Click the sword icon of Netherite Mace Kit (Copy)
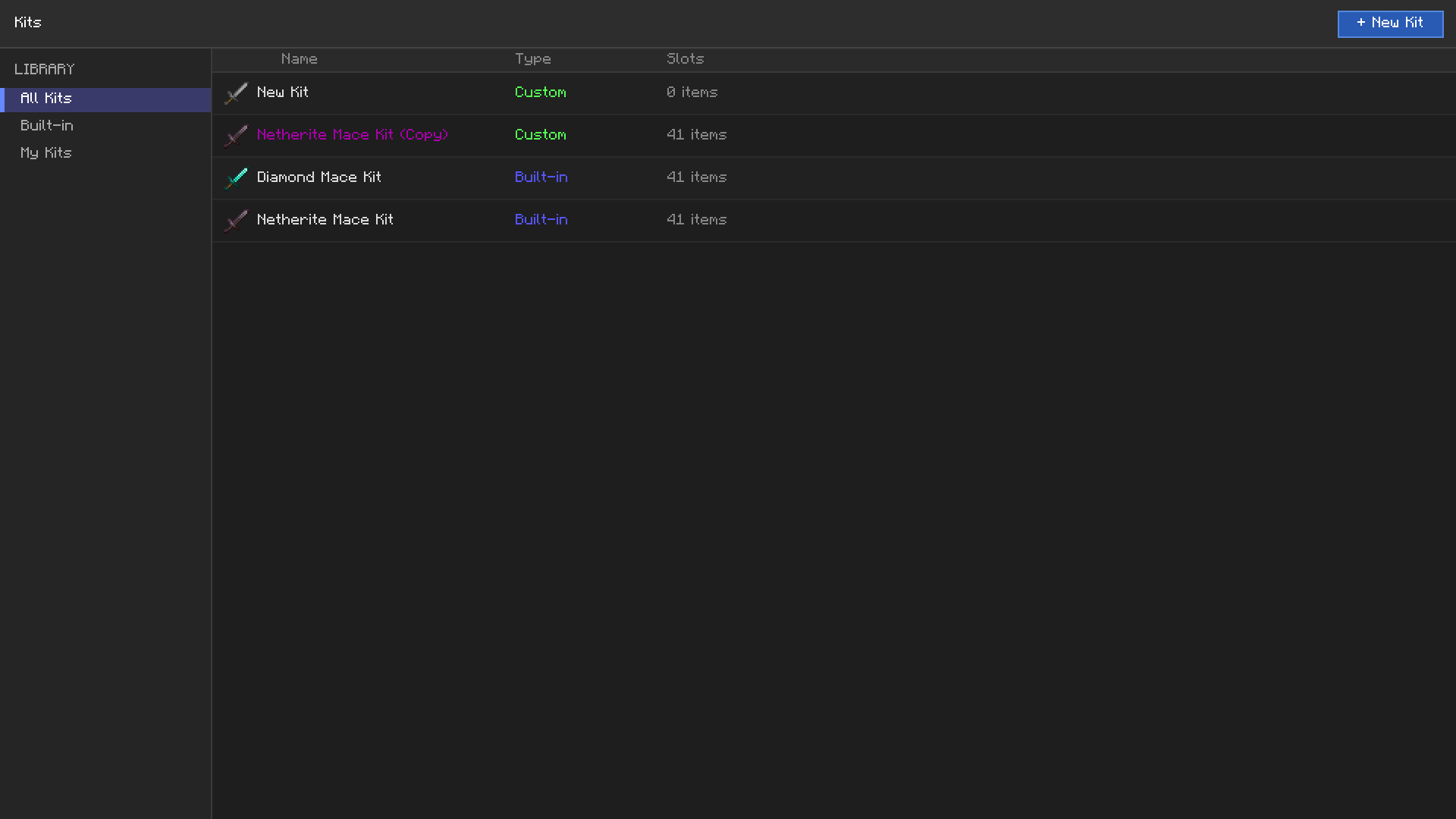Screen dimensions: 1456x819 [x=236, y=136]
